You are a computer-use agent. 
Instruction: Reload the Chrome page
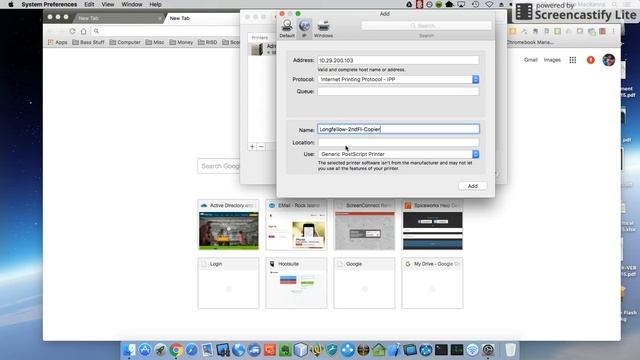click(x=72, y=31)
